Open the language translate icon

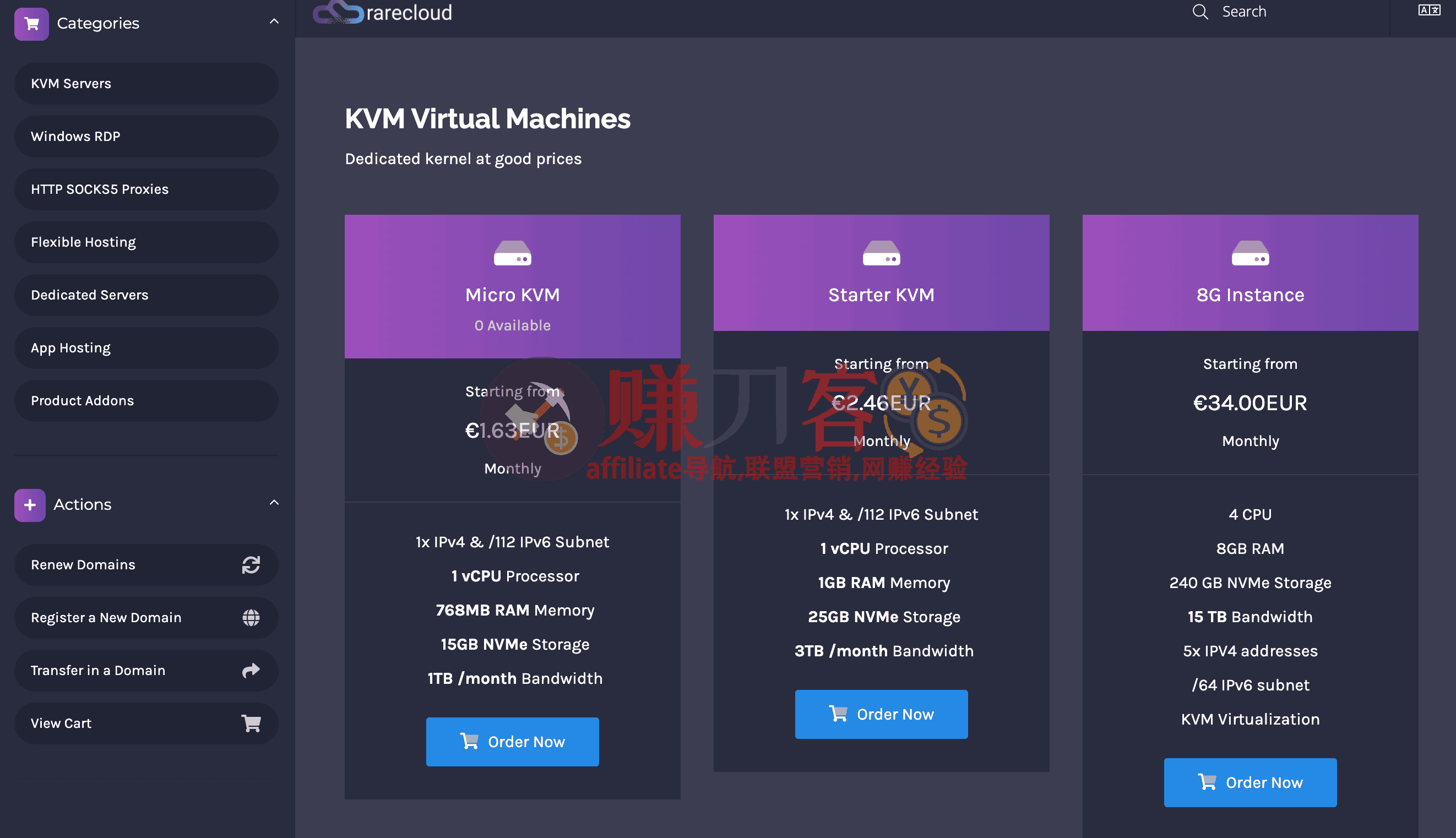(1429, 10)
